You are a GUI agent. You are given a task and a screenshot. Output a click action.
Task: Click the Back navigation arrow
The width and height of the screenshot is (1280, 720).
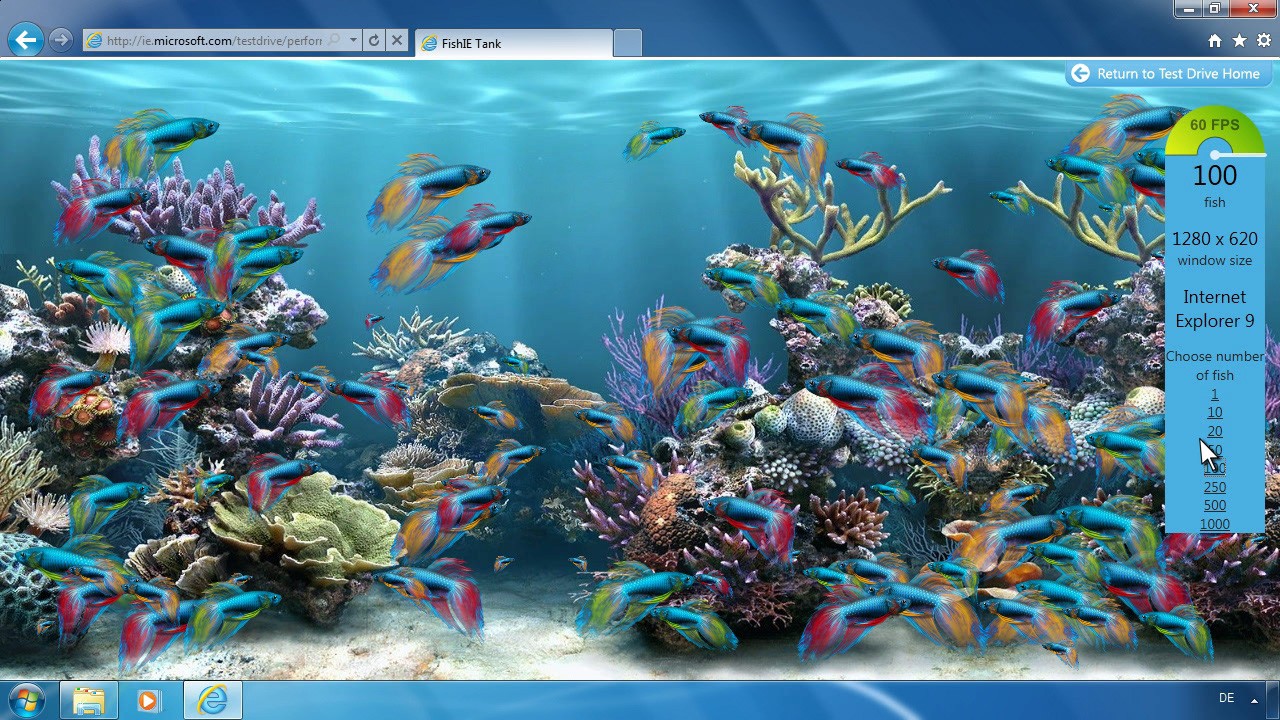click(25, 40)
